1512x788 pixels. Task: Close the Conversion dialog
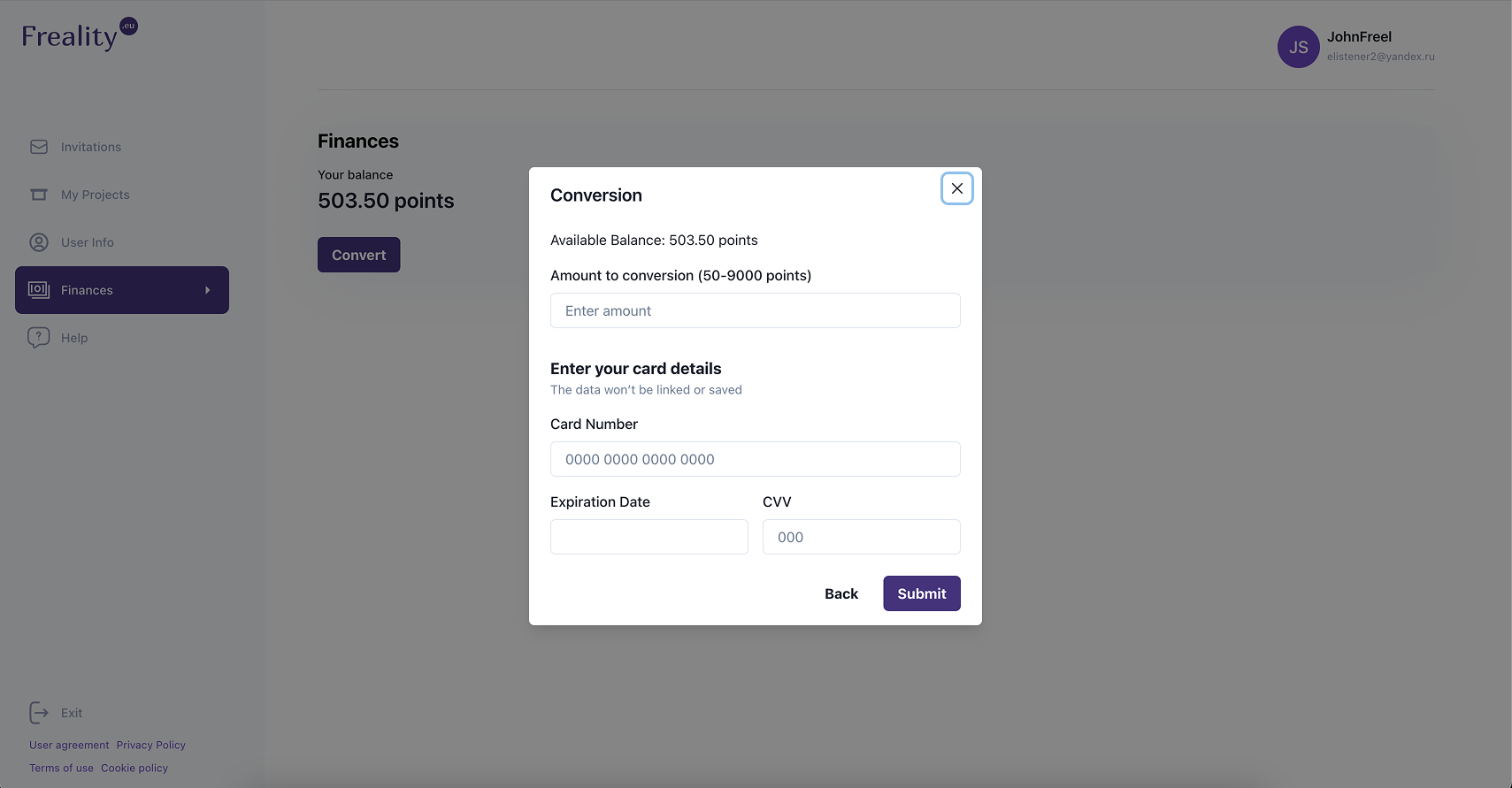pyautogui.click(x=956, y=188)
